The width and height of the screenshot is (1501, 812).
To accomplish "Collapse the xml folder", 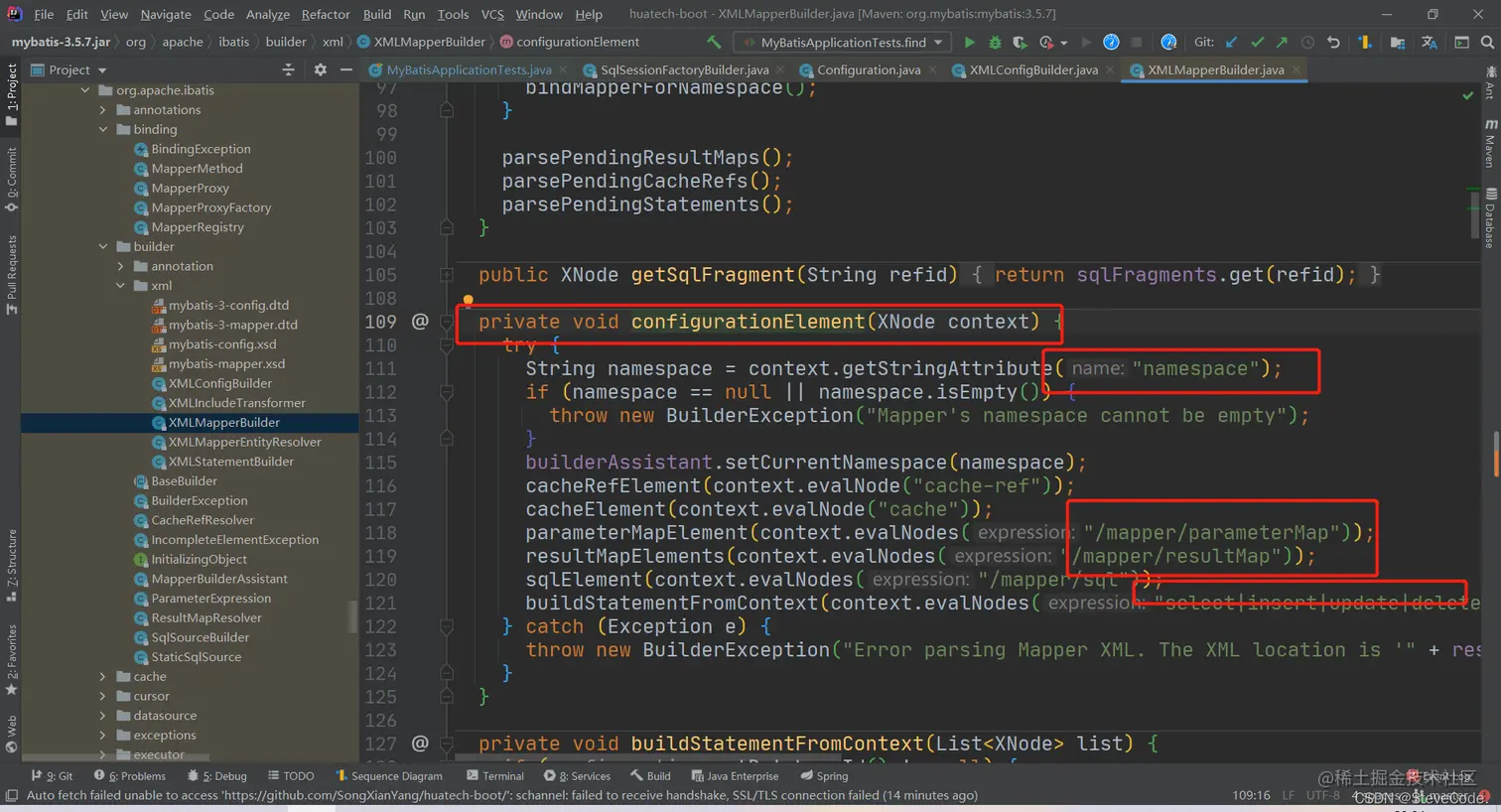I will point(120,286).
